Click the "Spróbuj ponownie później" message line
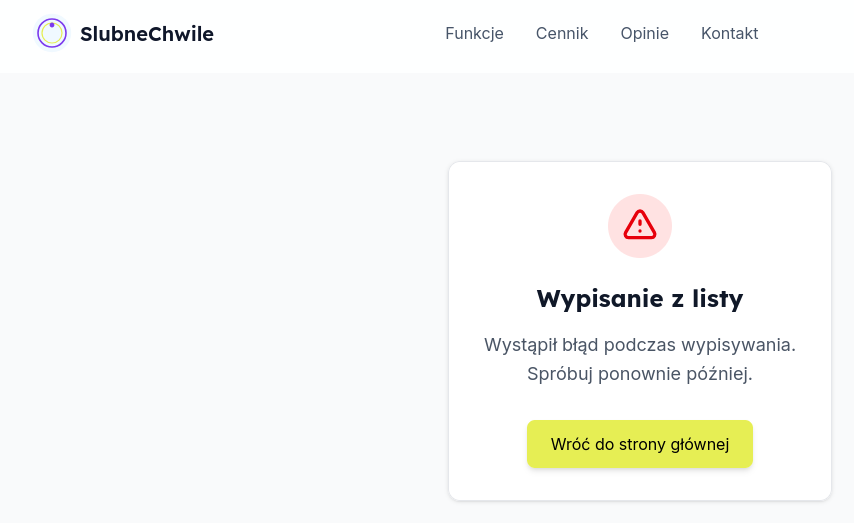 click(x=640, y=374)
